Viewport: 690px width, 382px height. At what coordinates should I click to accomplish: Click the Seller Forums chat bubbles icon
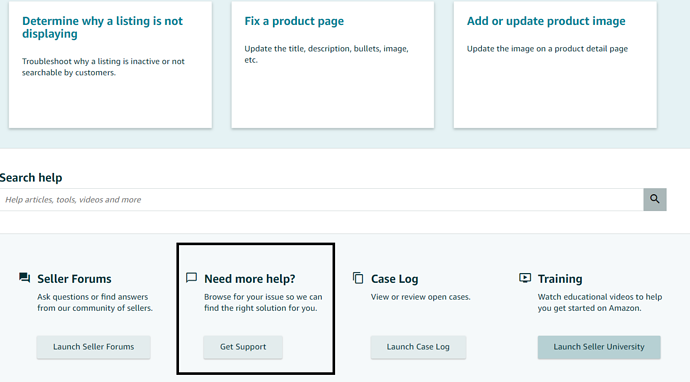tap(25, 278)
